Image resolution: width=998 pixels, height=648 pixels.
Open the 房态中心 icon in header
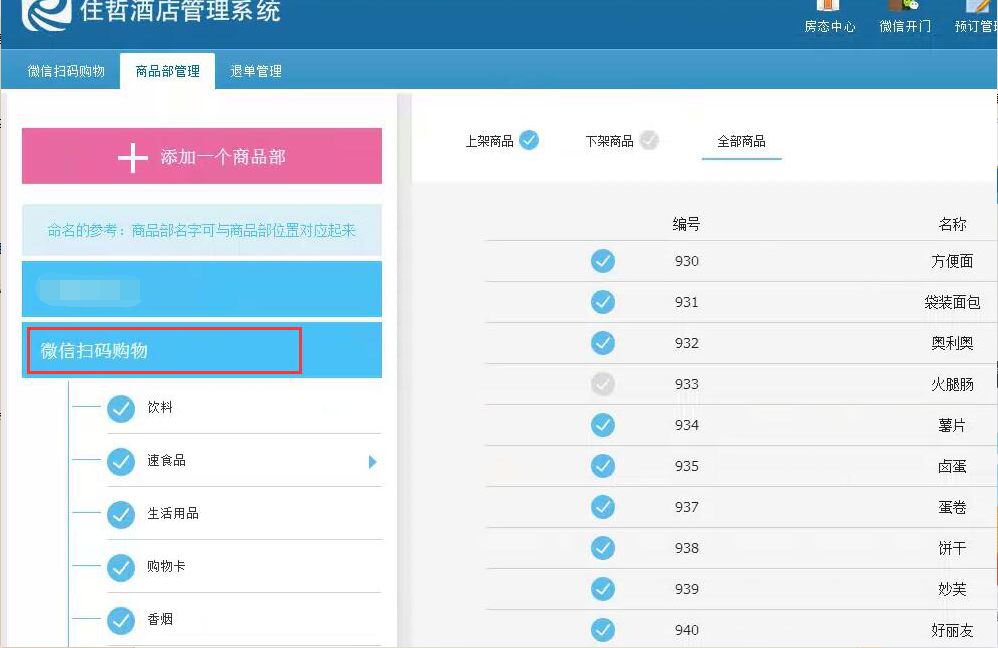click(829, 8)
